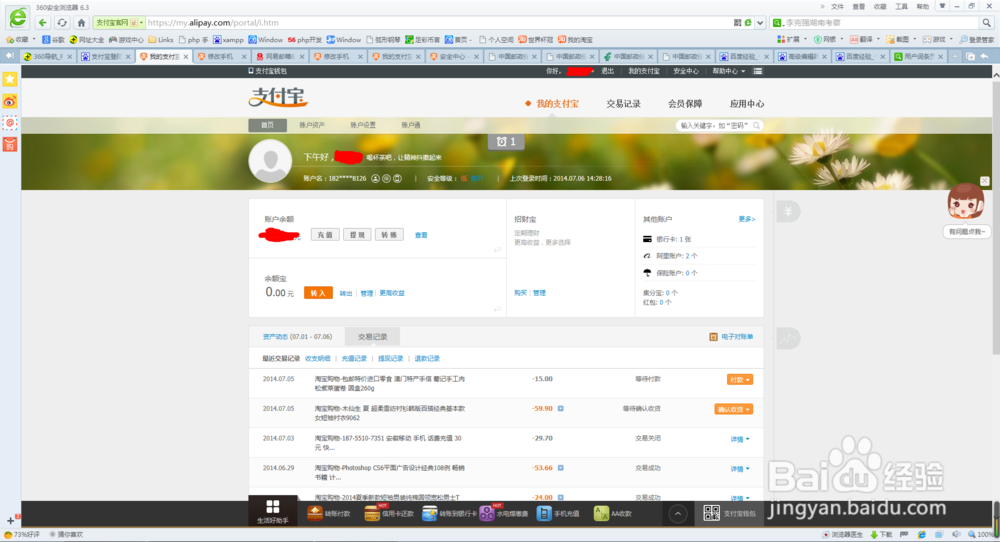The height and width of the screenshot is (542, 1000).
Task: Select the 账户资产 sub-navigation tab
Action: click(312, 125)
